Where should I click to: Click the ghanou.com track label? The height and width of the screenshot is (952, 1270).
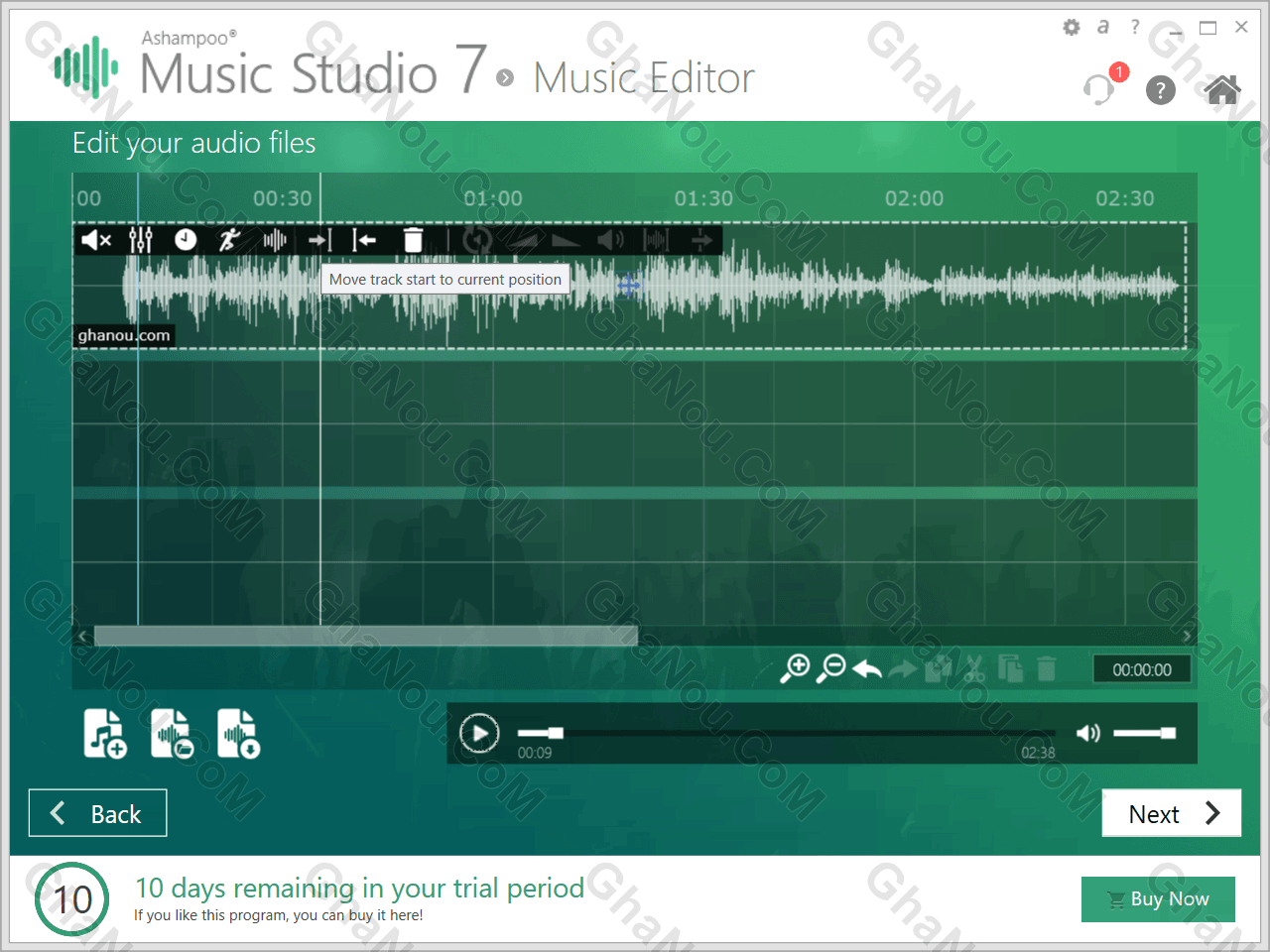(124, 335)
